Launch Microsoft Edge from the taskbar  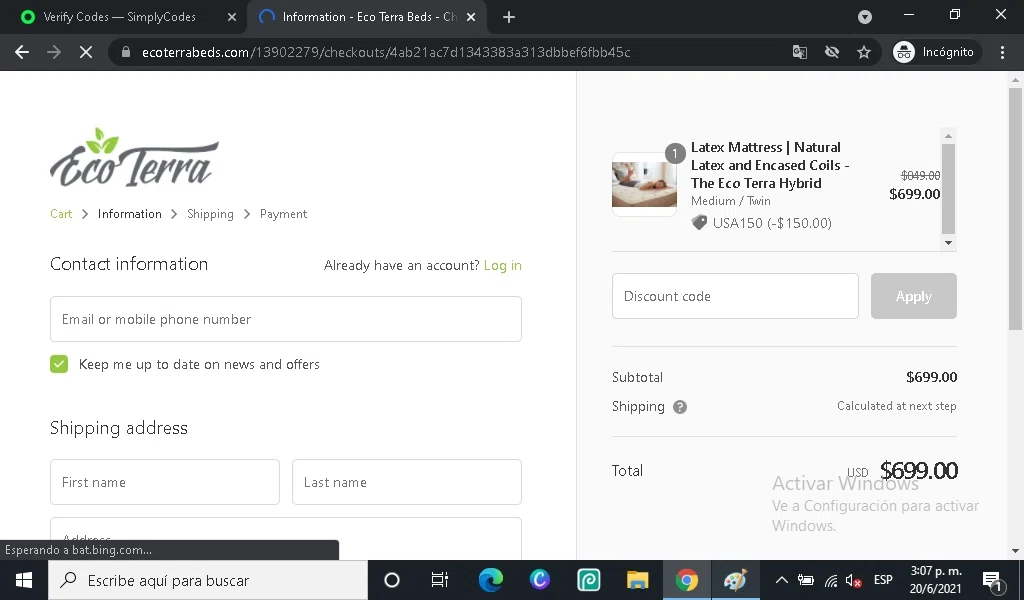[x=490, y=580]
